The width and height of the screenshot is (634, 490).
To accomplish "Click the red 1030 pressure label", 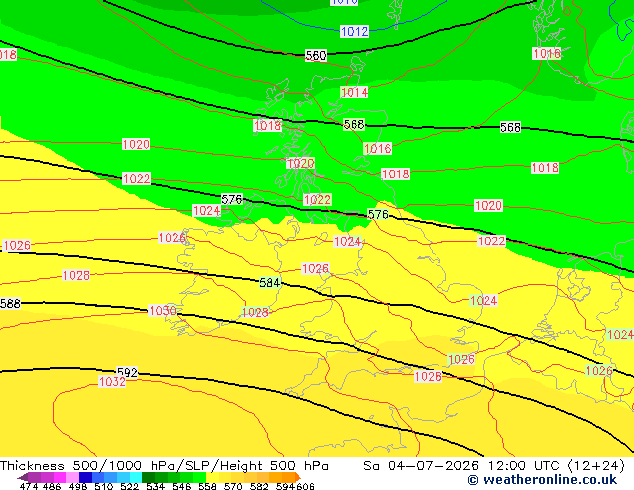I will tap(163, 310).
